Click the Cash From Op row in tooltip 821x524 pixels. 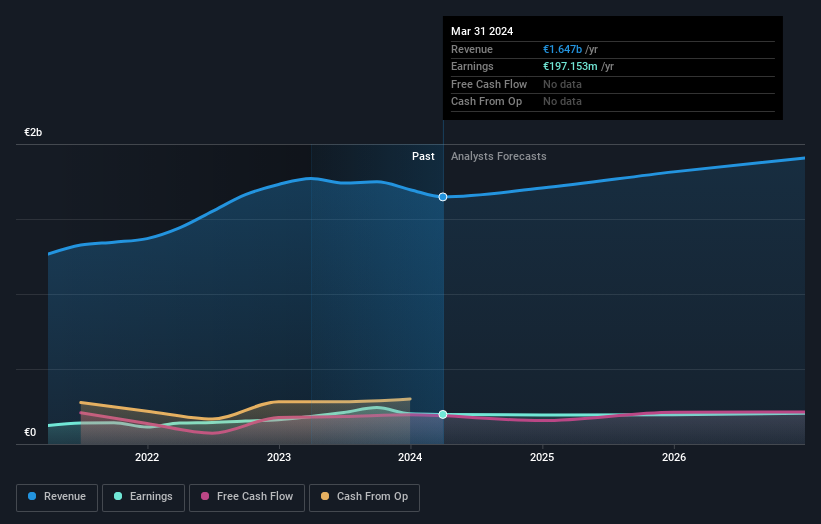tap(613, 102)
